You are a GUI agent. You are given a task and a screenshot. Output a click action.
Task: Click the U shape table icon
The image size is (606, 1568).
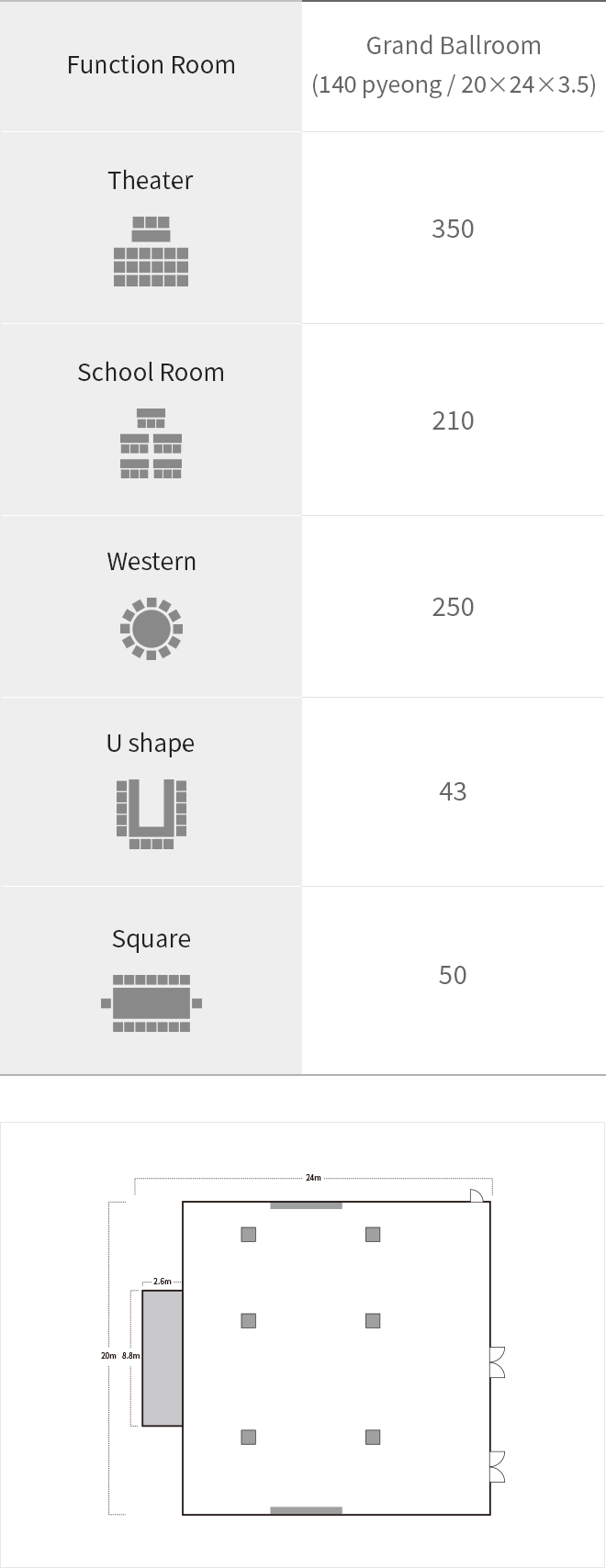click(151, 814)
